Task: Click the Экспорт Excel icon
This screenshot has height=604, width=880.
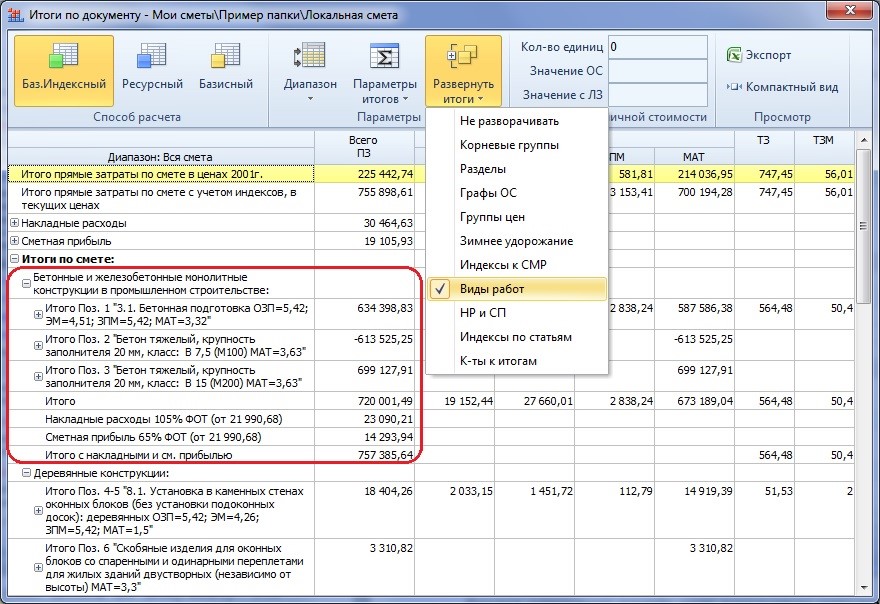Action: tap(734, 55)
